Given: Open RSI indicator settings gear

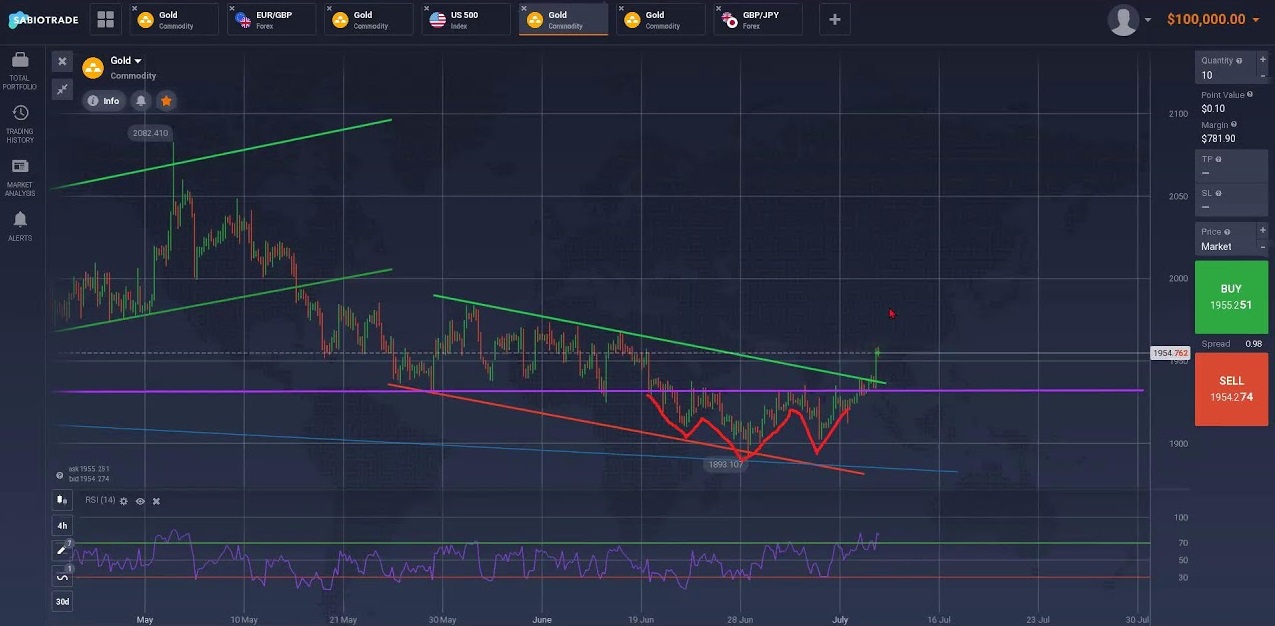Looking at the screenshot, I should pos(123,501).
